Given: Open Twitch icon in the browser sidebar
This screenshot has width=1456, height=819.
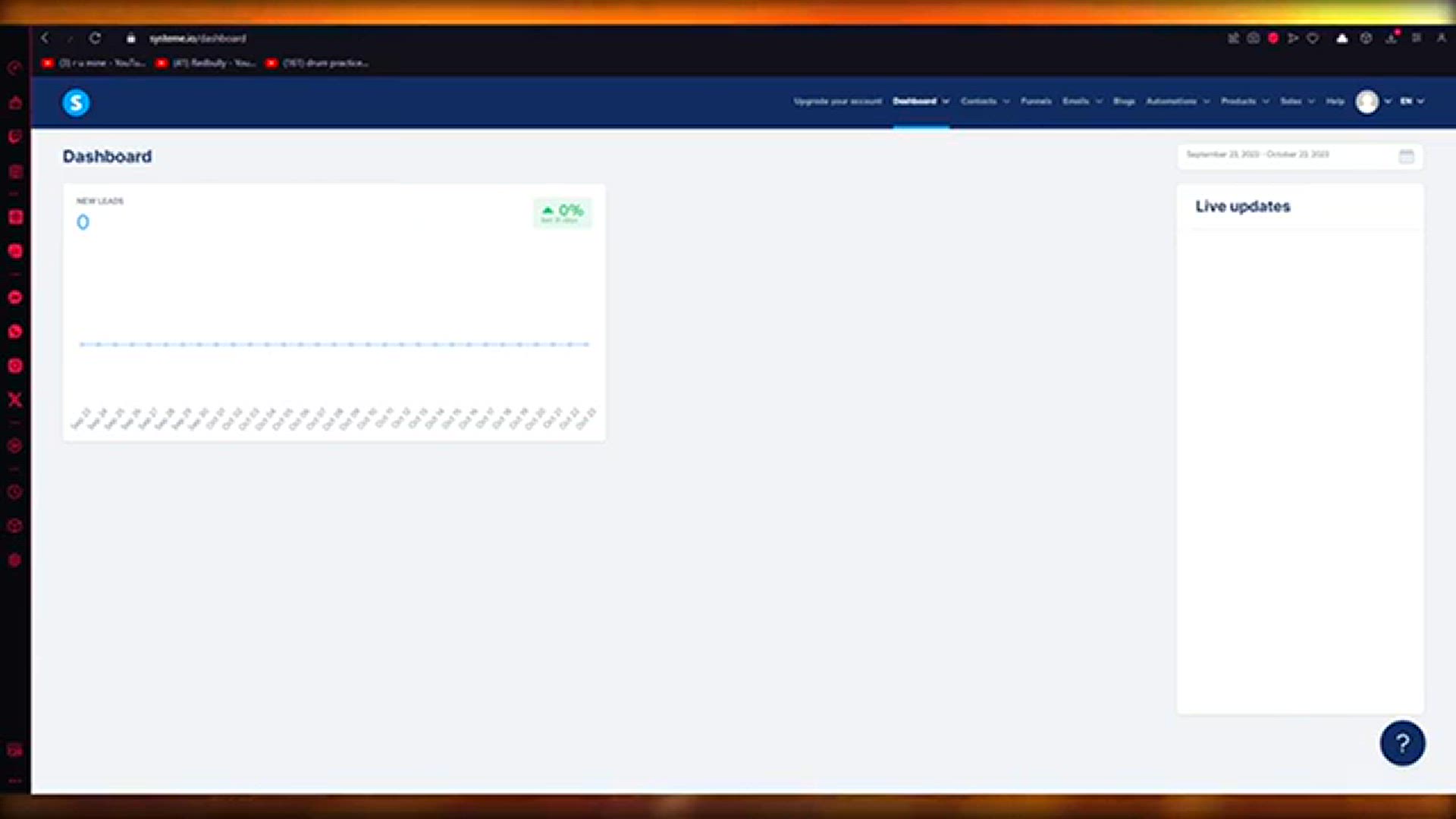Looking at the screenshot, I should (15, 136).
